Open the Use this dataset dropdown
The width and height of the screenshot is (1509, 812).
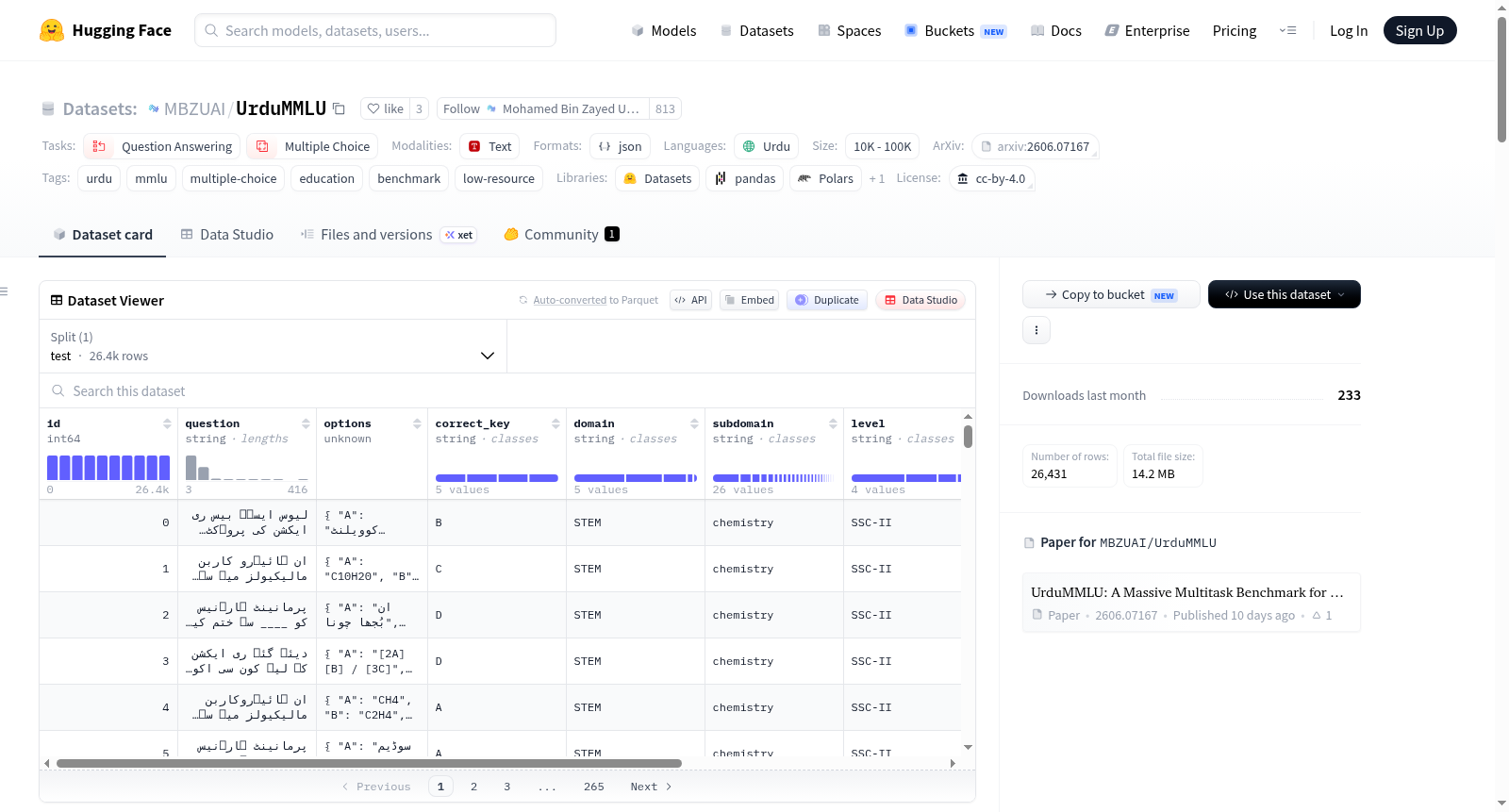[1285, 294]
